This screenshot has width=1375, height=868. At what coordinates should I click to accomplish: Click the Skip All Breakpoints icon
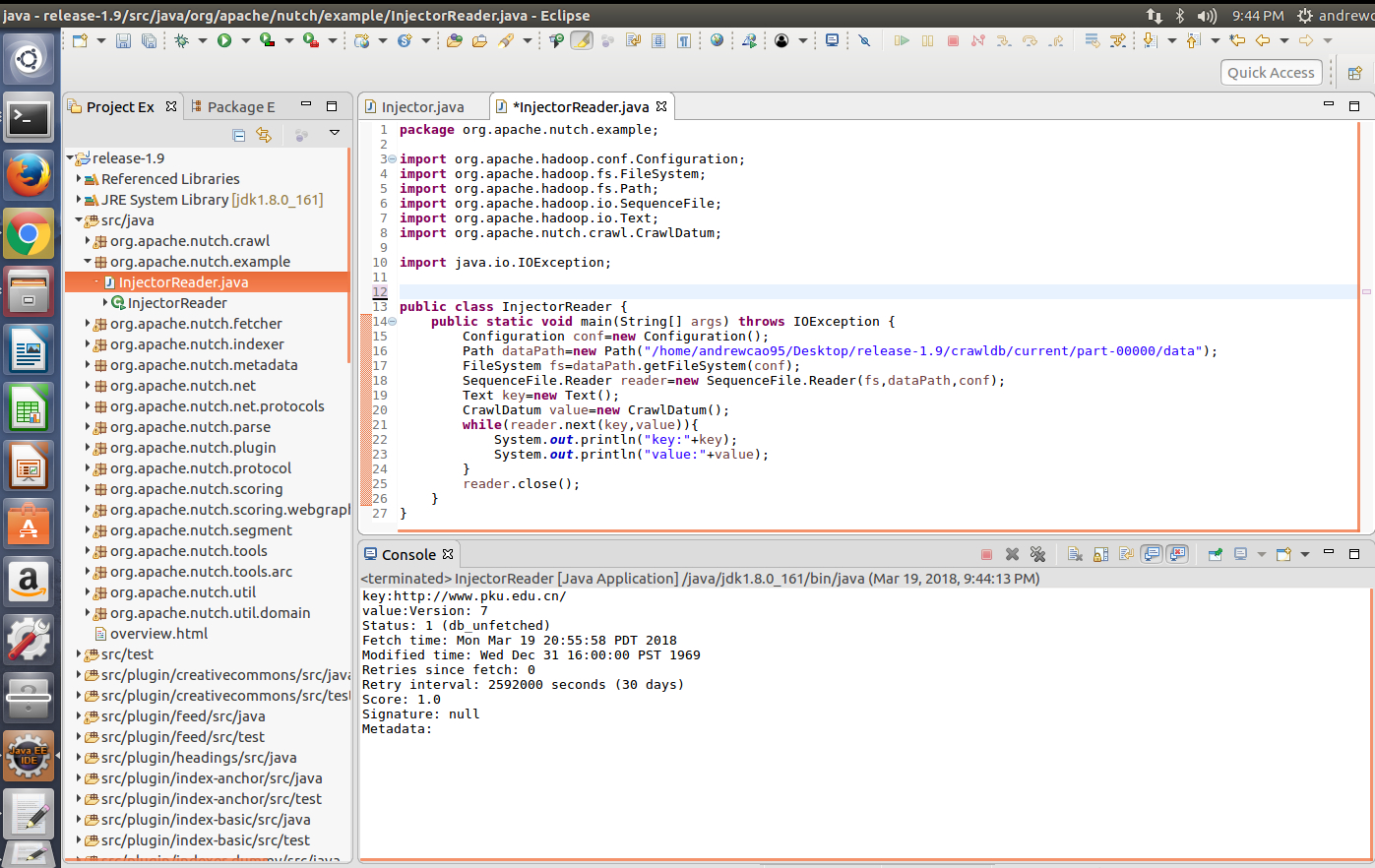click(x=864, y=40)
